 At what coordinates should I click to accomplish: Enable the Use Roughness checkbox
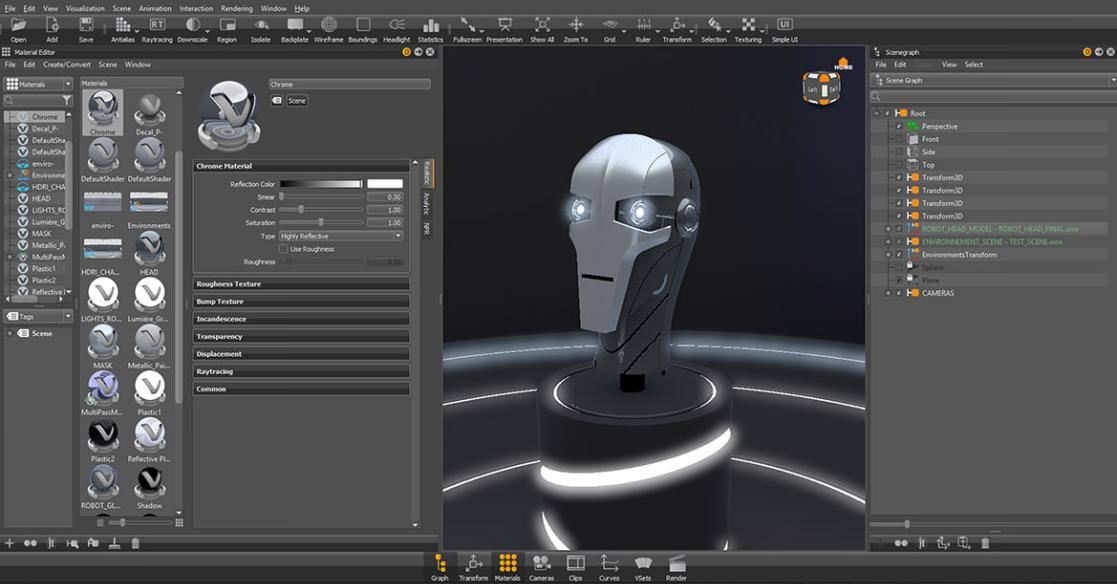coord(284,249)
